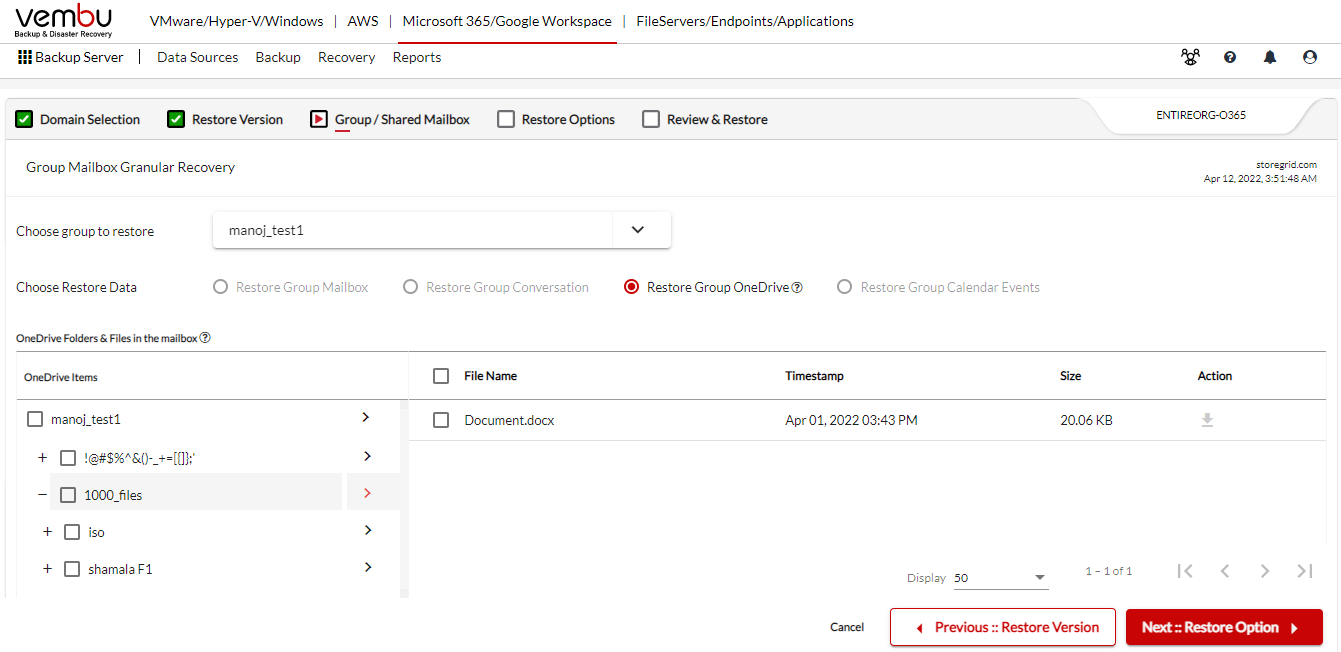Select the Document.docx file name
This screenshot has width=1341, height=652.
pyautogui.click(x=510, y=421)
